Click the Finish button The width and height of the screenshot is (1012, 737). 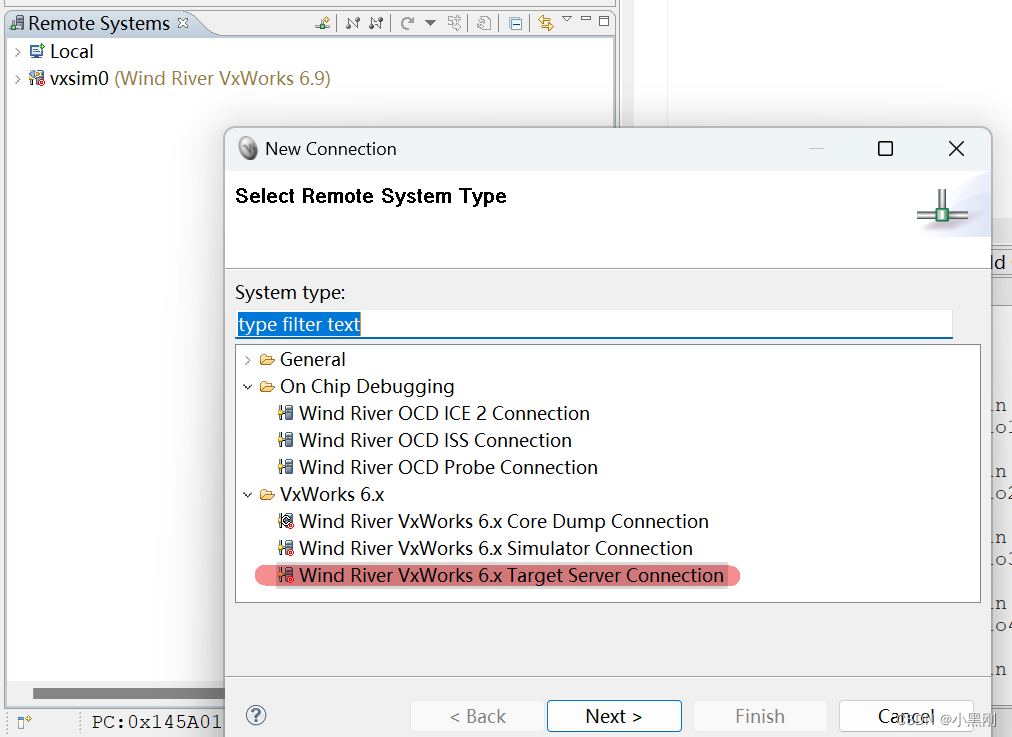[760, 716]
